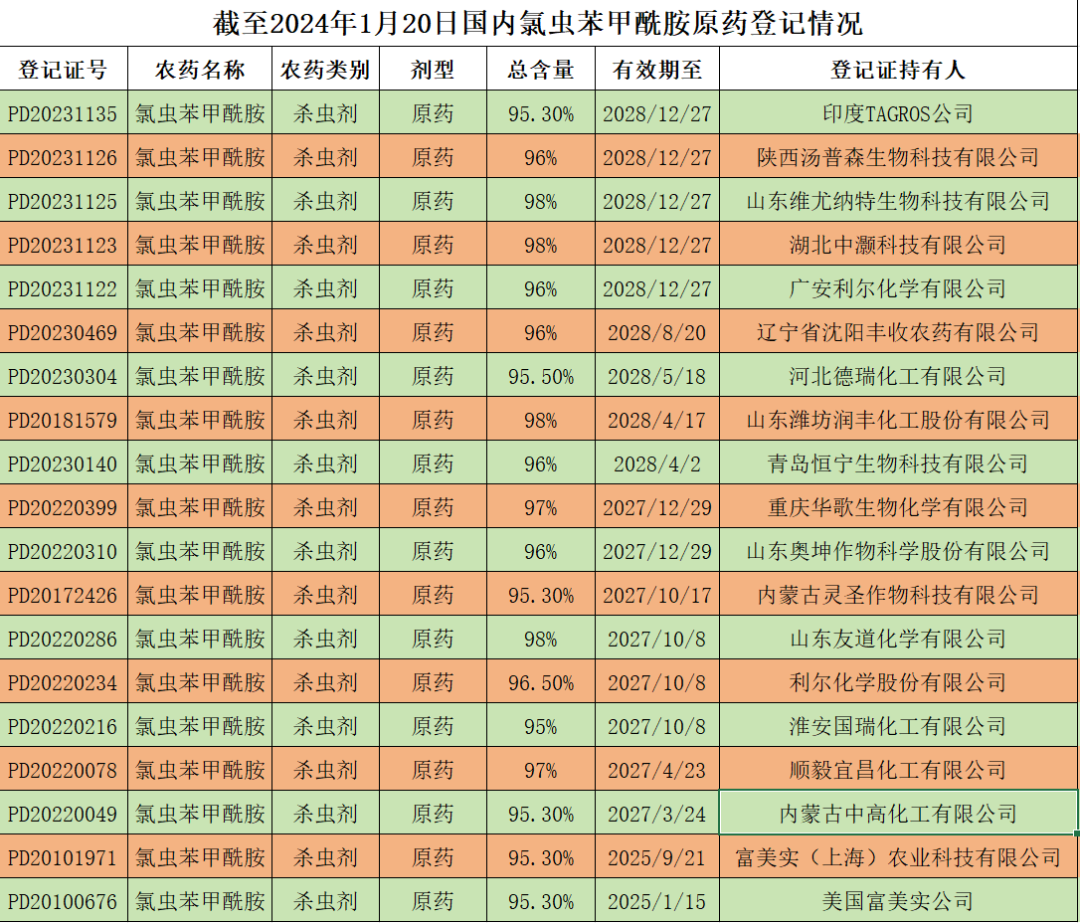Select cell PD20220286
Image resolution: width=1080 pixels, height=923 pixels.
click(63, 637)
